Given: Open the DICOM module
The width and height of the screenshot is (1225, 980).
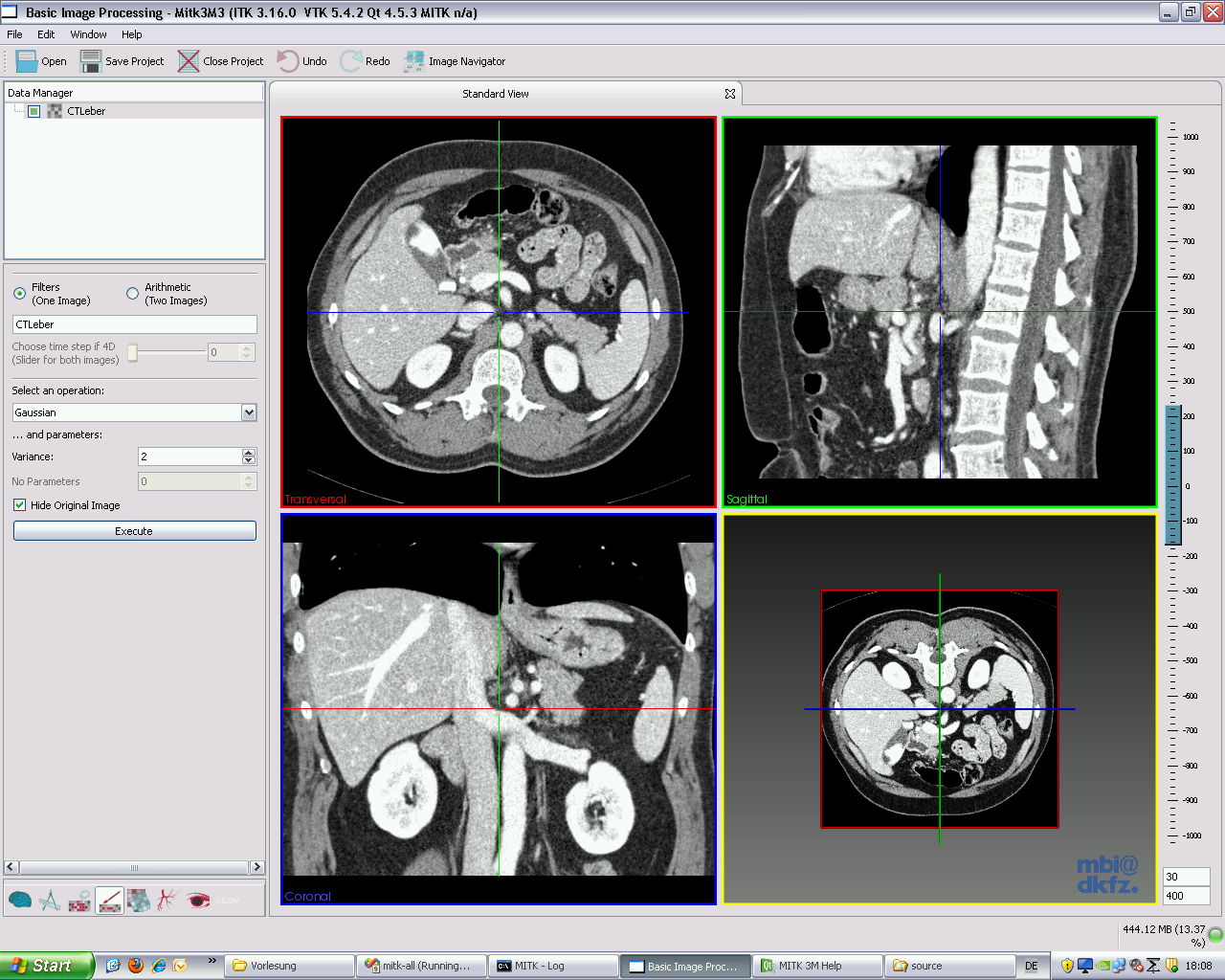Looking at the screenshot, I should point(228,900).
